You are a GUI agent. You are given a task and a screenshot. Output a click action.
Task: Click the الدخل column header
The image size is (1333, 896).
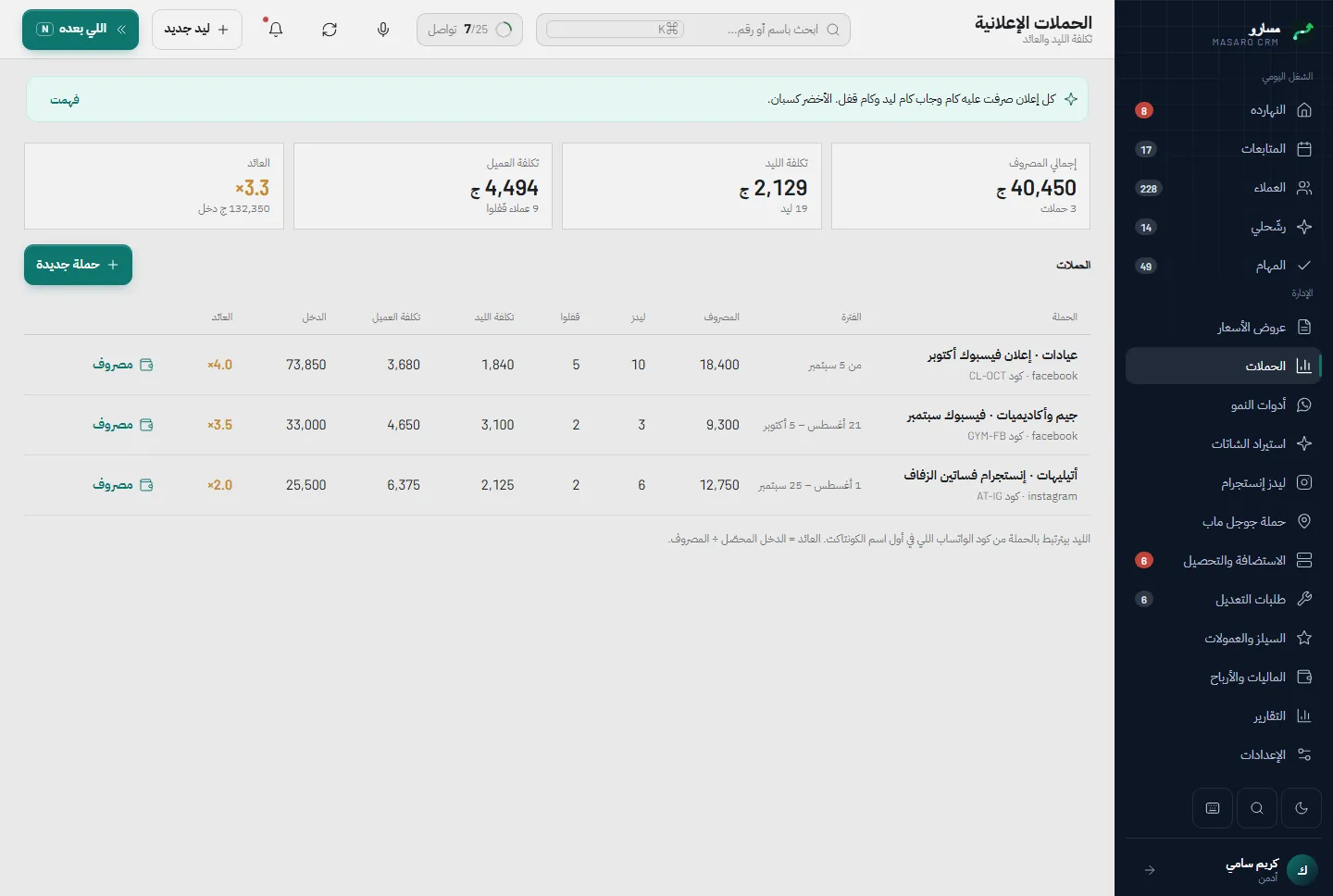coord(315,317)
